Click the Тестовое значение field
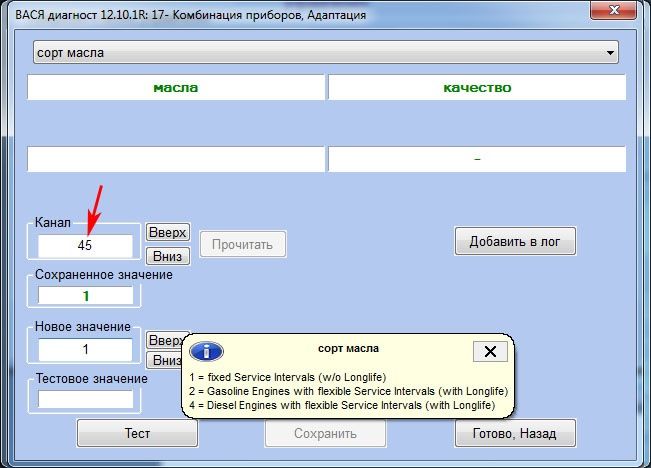This screenshot has width=651, height=468. 85,399
